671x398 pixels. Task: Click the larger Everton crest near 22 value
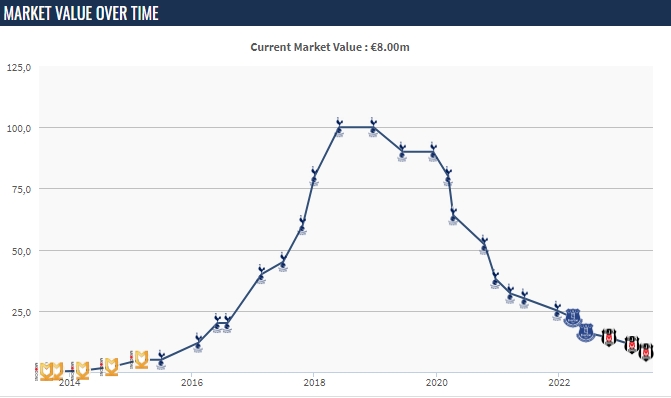(x=573, y=318)
